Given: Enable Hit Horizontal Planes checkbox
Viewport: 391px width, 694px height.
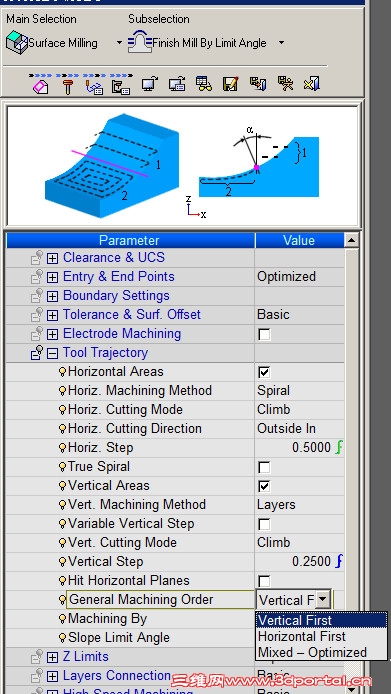Looking at the screenshot, I should [264, 581].
